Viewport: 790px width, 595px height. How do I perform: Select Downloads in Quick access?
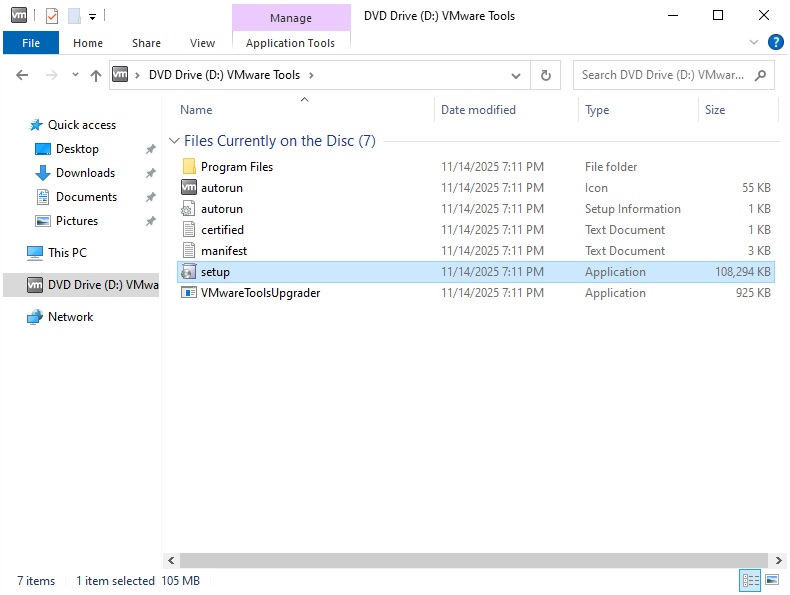coord(85,173)
